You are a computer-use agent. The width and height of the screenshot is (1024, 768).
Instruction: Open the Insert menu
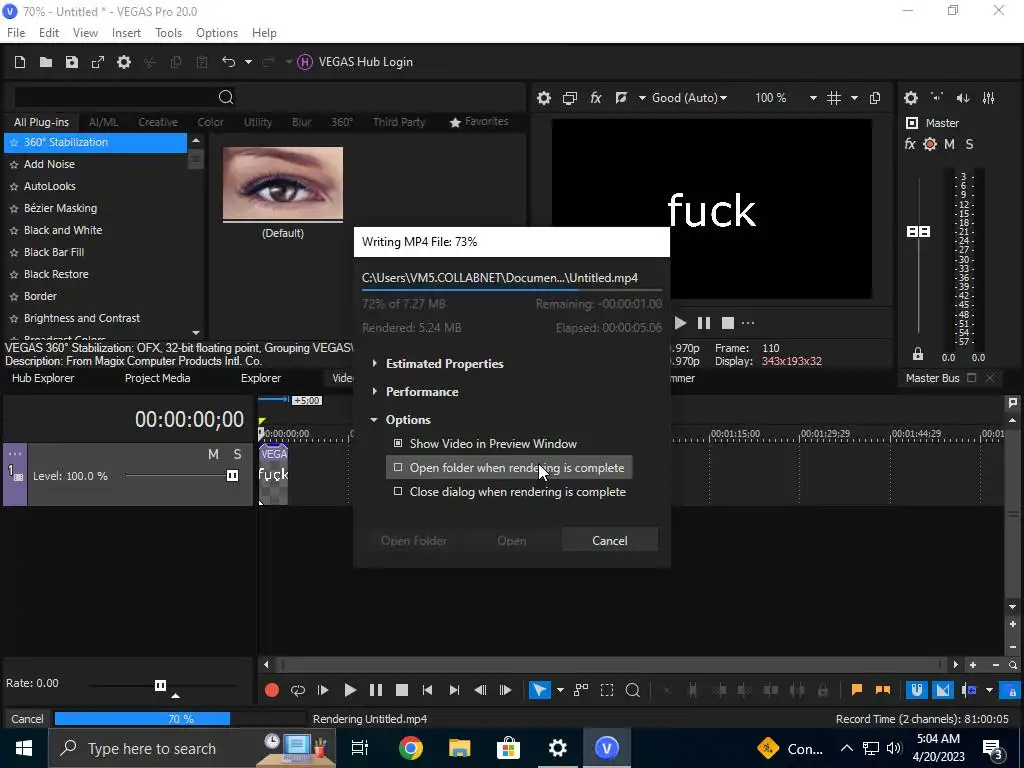click(126, 33)
